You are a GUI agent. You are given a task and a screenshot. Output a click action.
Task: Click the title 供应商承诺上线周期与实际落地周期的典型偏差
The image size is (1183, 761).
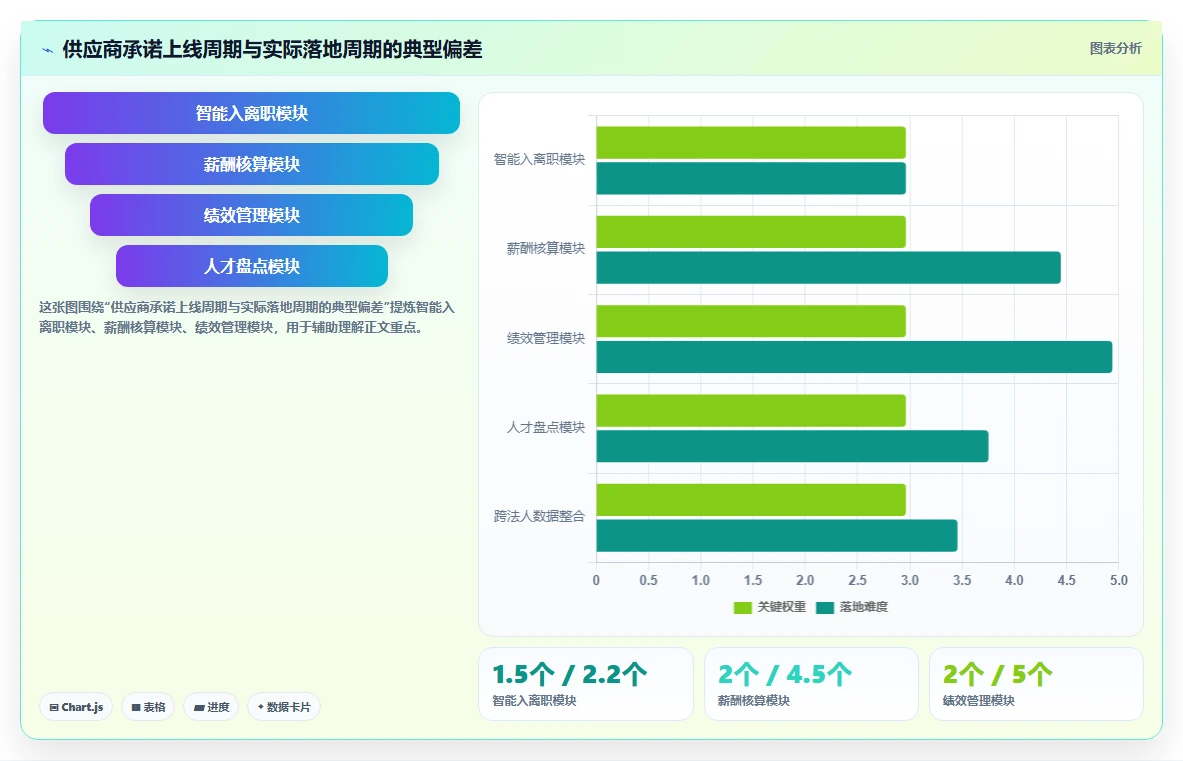coord(272,49)
